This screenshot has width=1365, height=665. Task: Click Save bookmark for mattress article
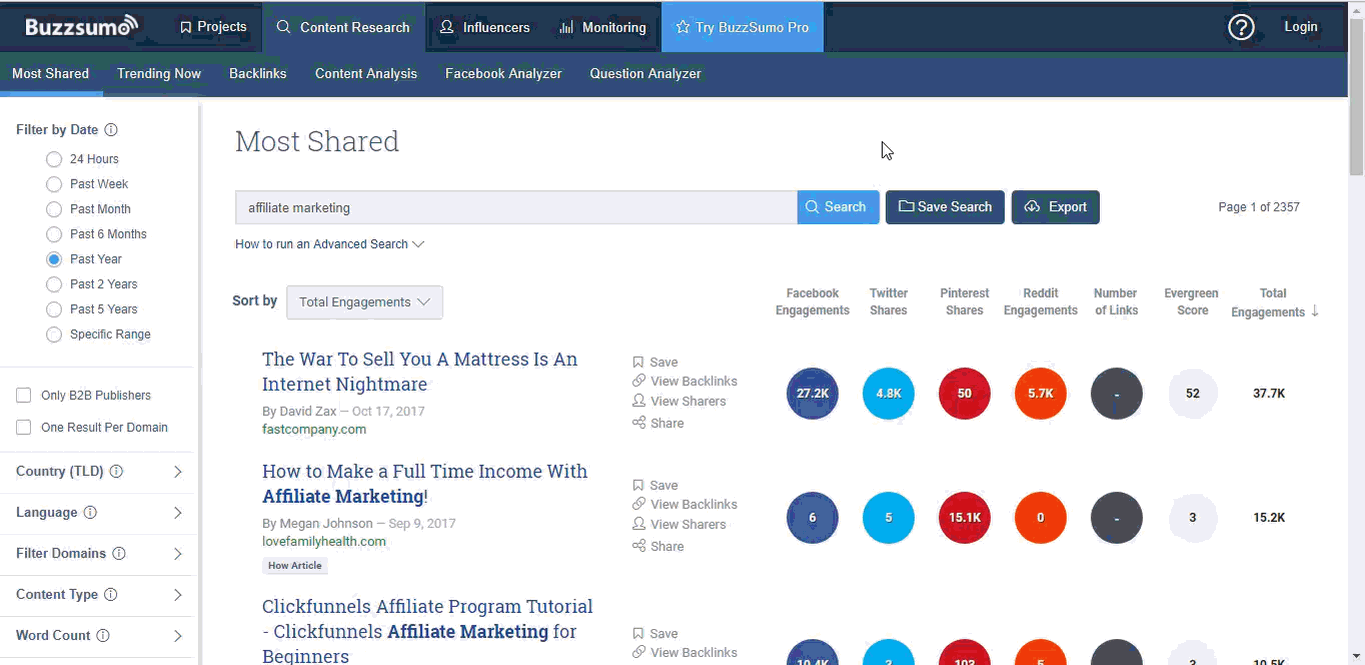655,362
